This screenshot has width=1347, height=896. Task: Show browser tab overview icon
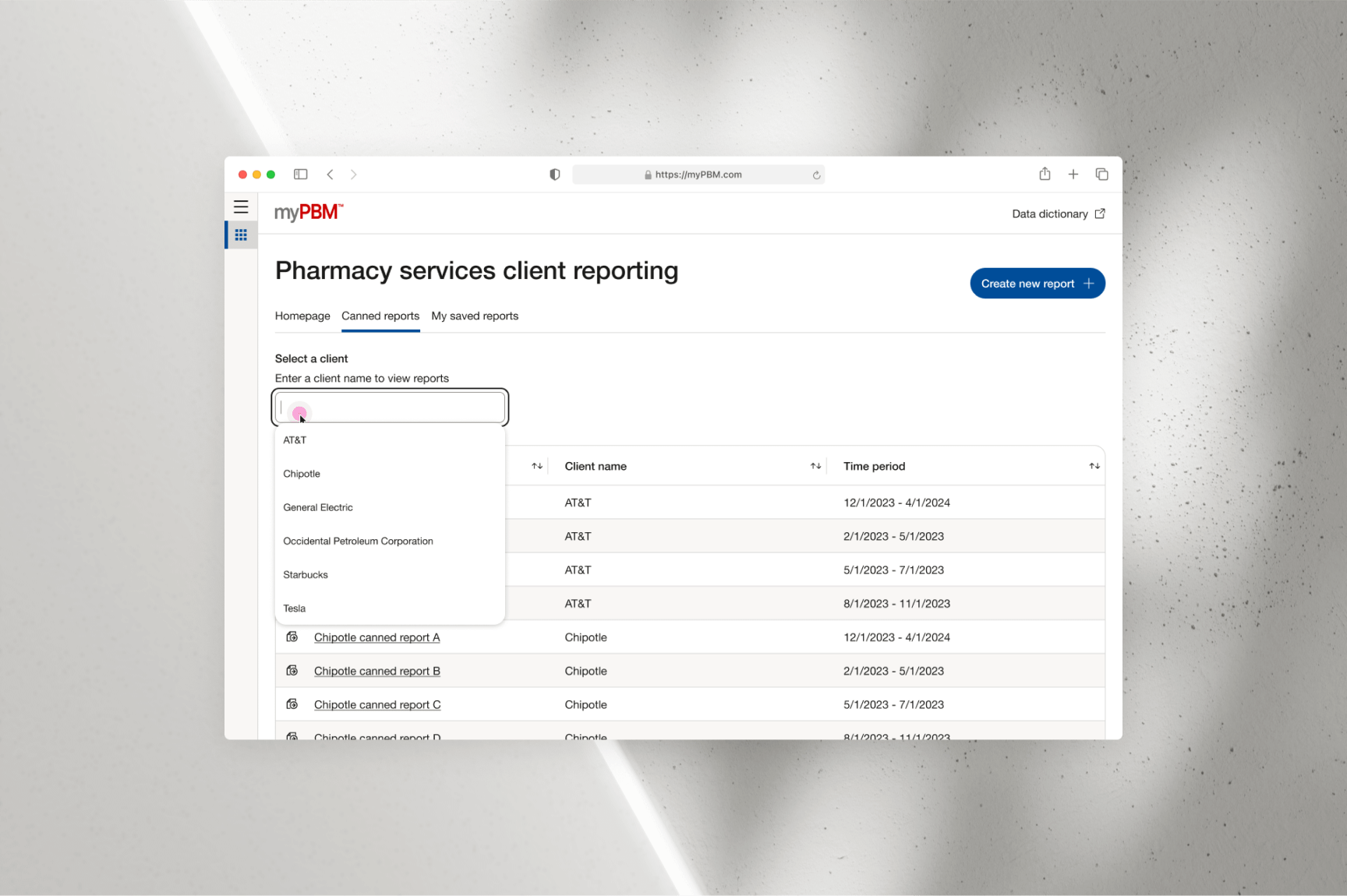point(1101,175)
